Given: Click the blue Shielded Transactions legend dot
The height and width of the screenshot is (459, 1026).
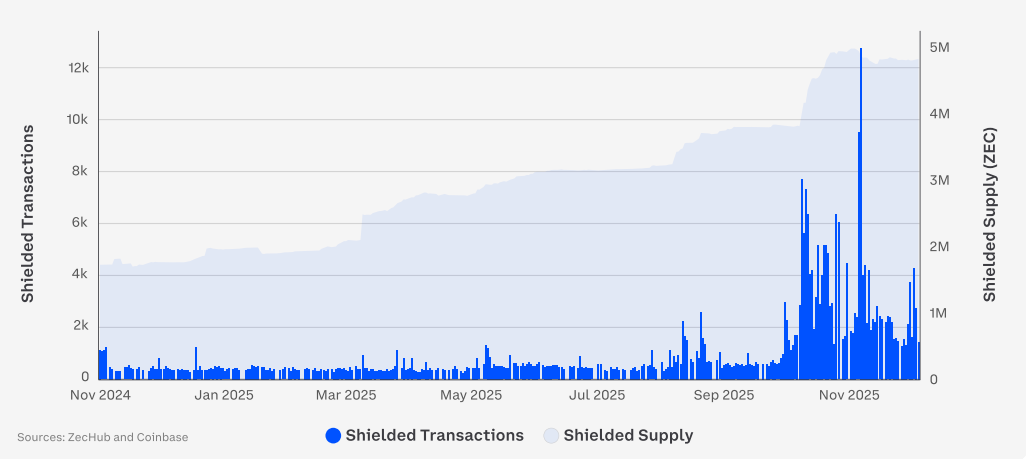Looking at the screenshot, I should point(333,436).
